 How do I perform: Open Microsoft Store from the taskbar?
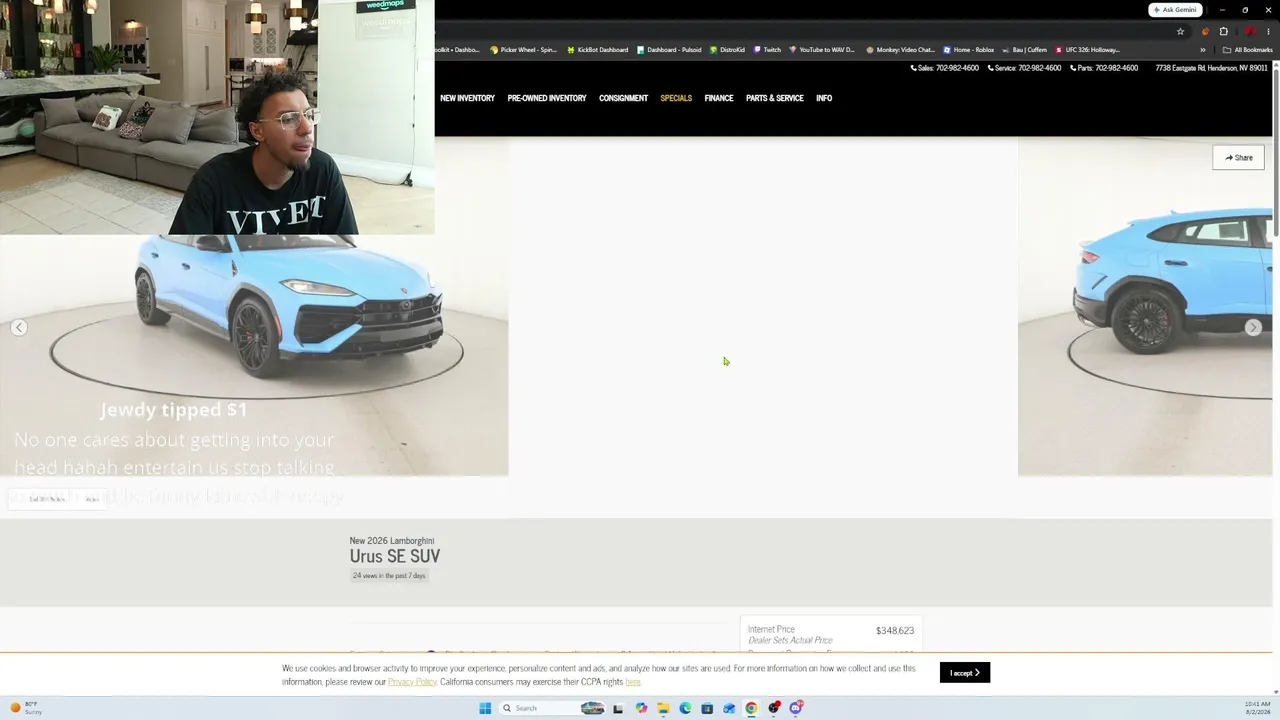[707, 708]
